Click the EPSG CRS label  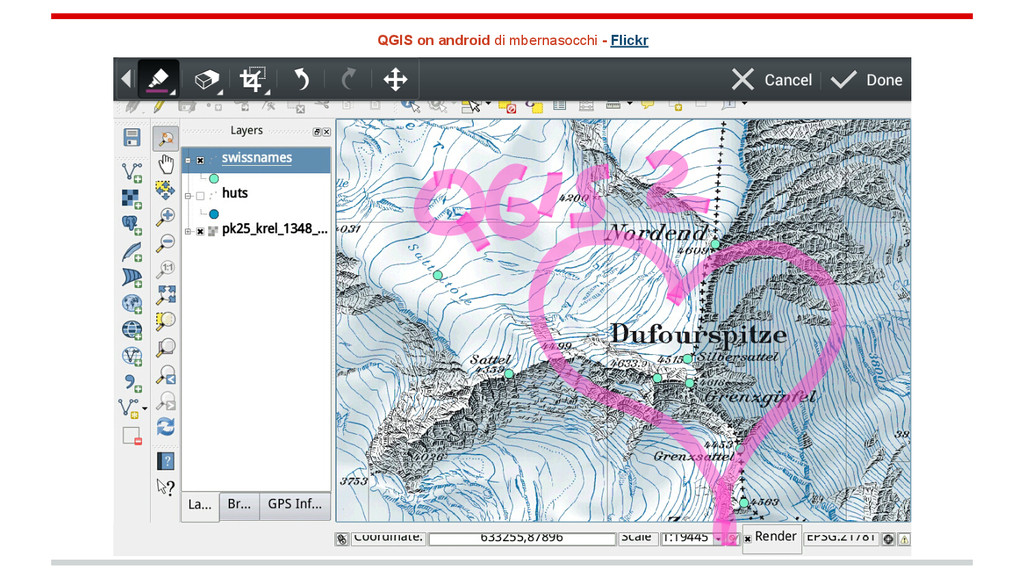tap(841, 537)
